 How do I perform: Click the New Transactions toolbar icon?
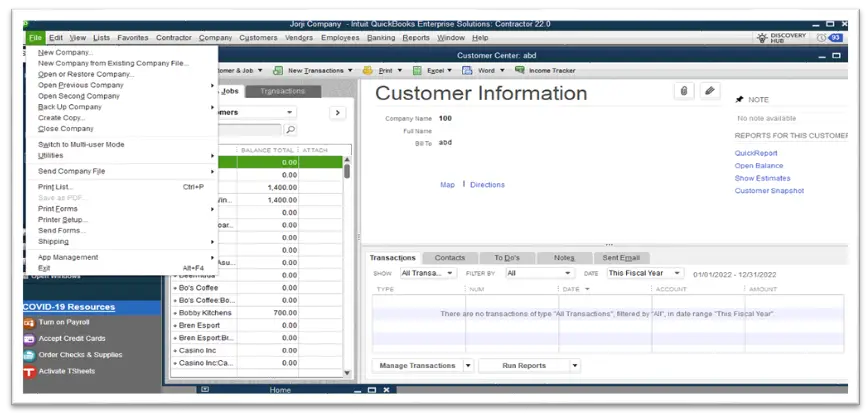[x=278, y=71]
